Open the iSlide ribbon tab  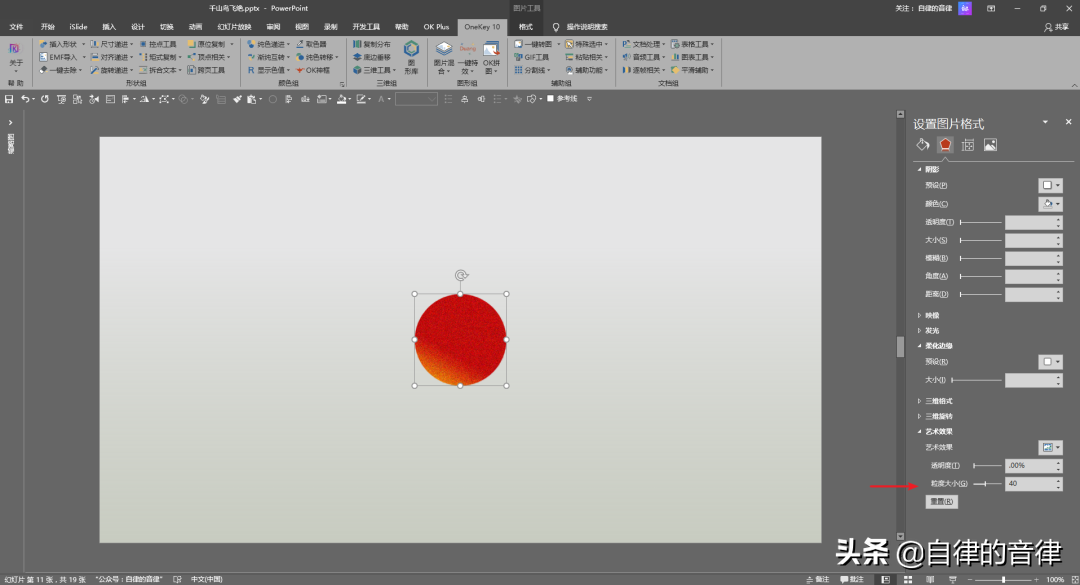tap(78, 27)
